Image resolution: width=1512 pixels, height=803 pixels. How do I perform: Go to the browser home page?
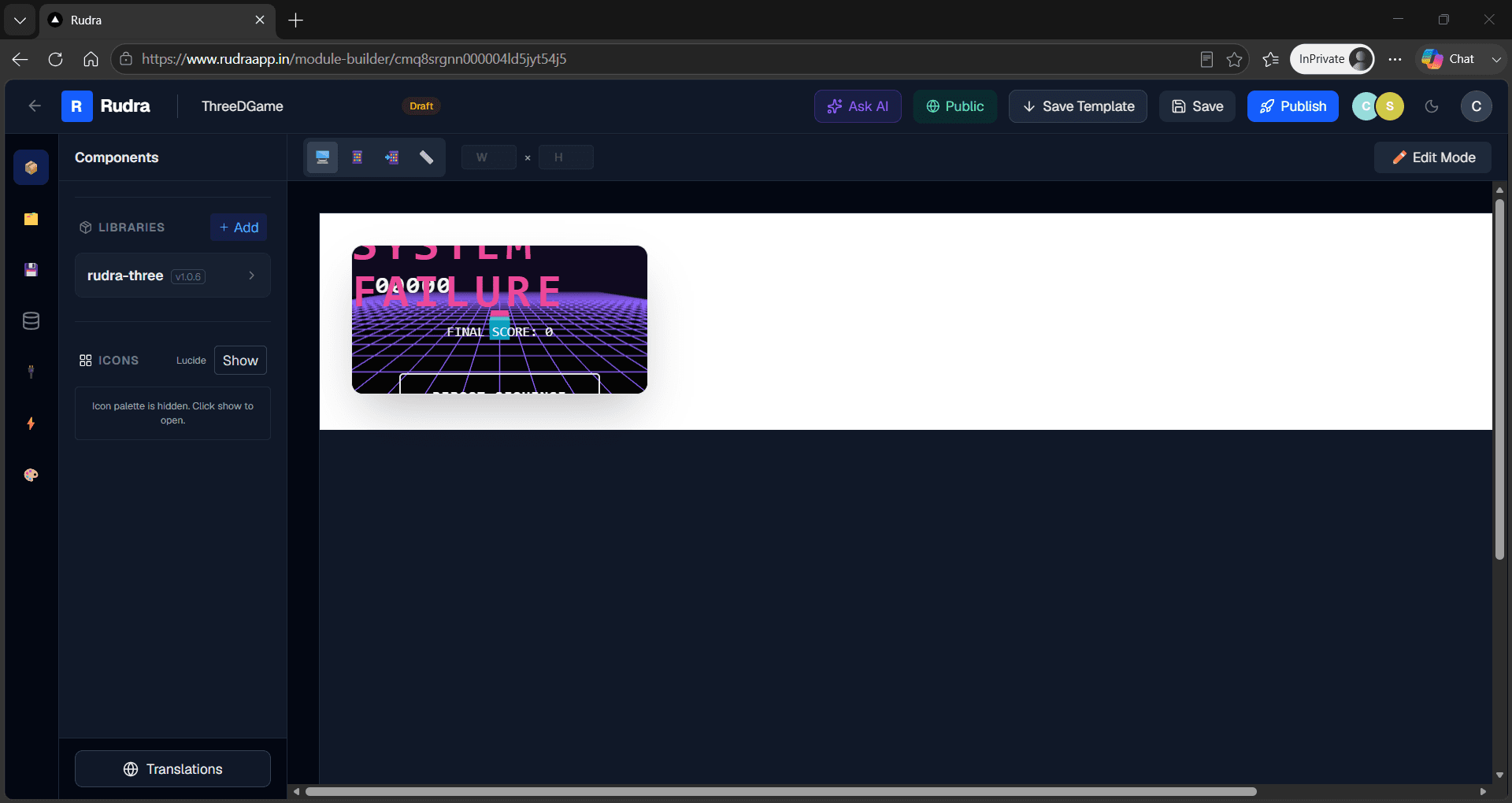pyautogui.click(x=91, y=59)
